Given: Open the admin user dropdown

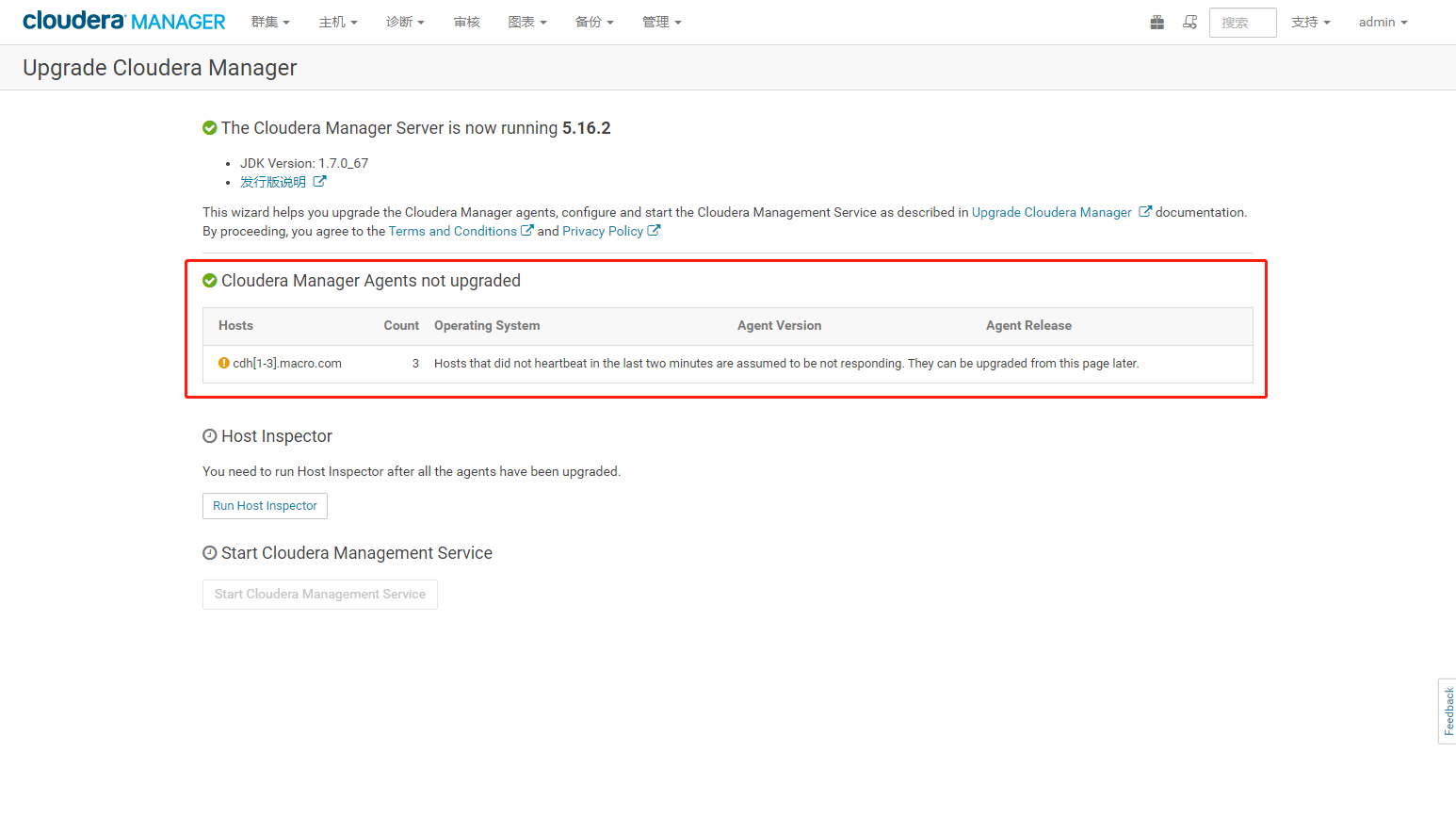Looking at the screenshot, I should [1383, 22].
